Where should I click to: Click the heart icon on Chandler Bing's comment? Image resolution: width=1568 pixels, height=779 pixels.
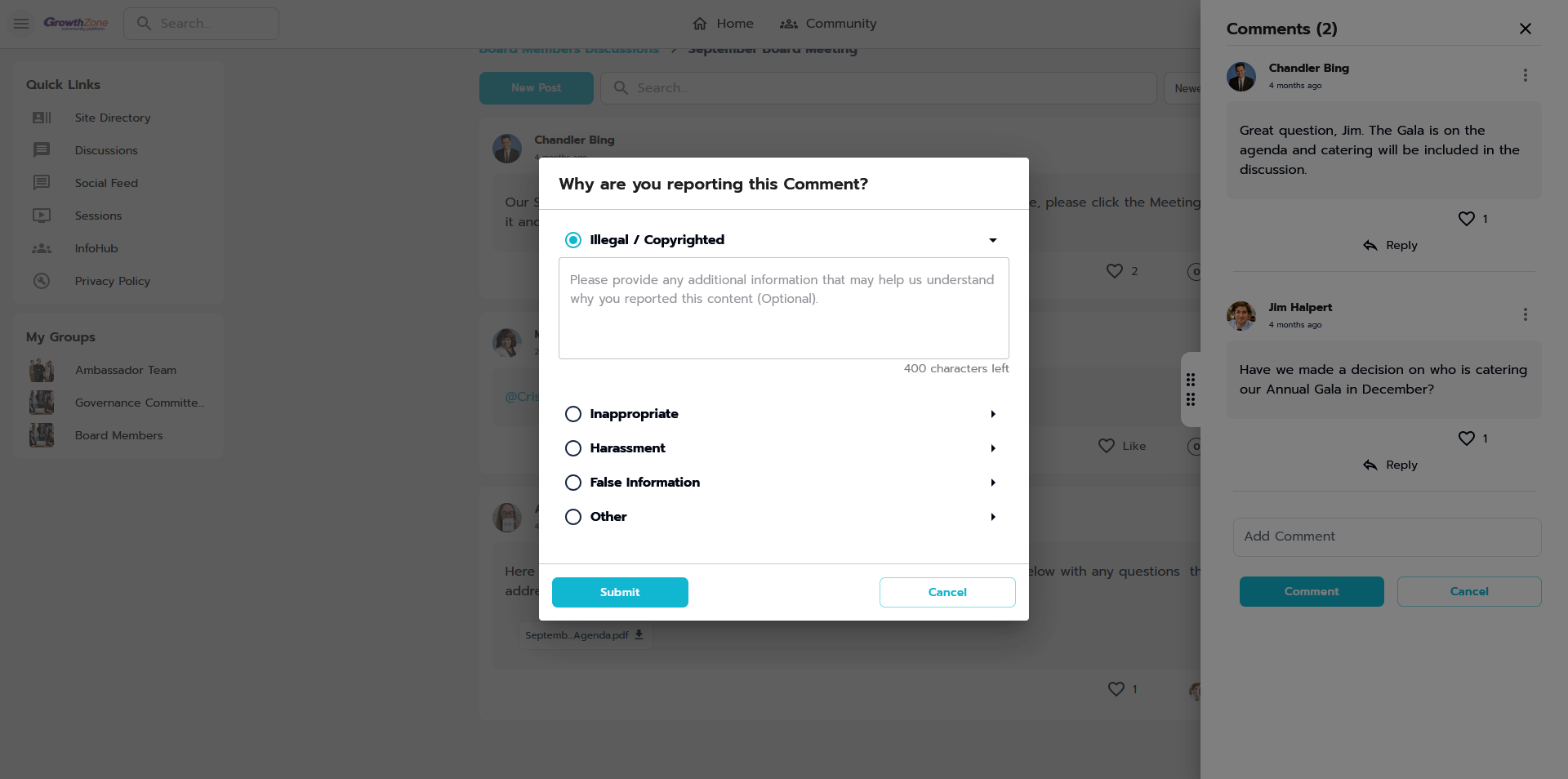click(1466, 219)
